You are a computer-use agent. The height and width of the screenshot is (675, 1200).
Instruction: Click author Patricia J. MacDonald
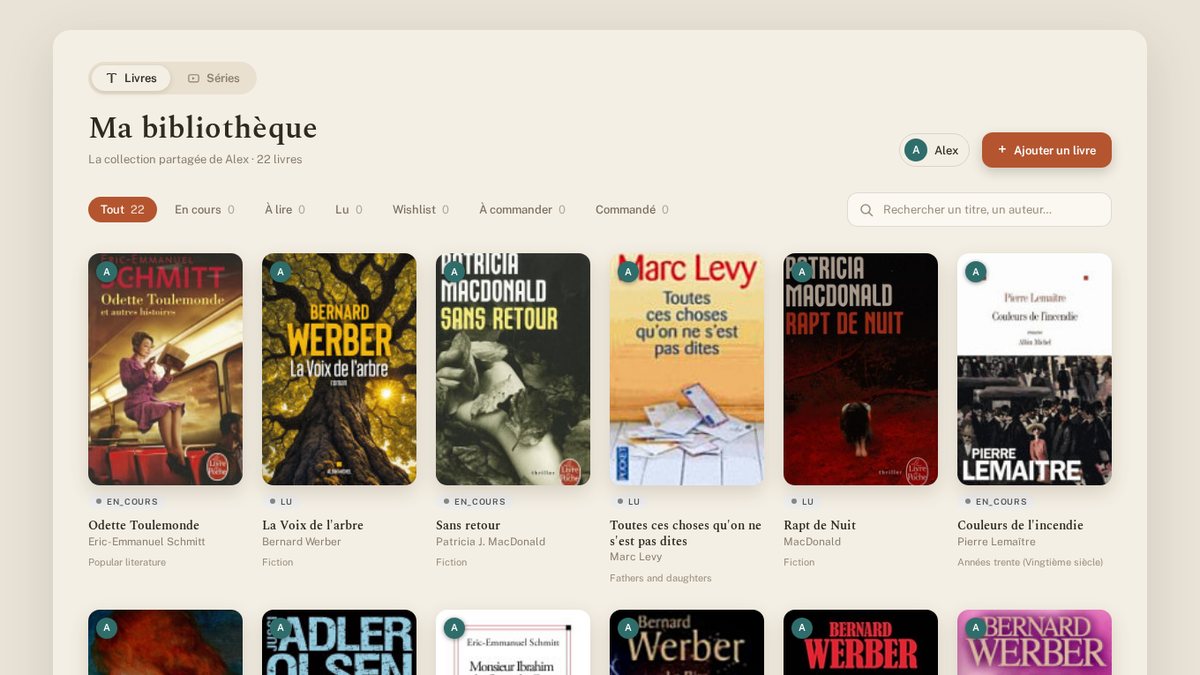[x=491, y=542]
